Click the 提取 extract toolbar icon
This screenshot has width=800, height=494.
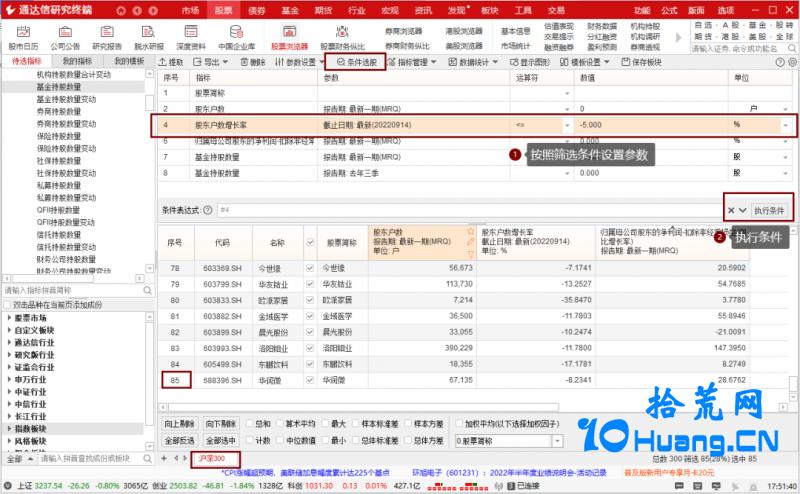(x=163, y=62)
